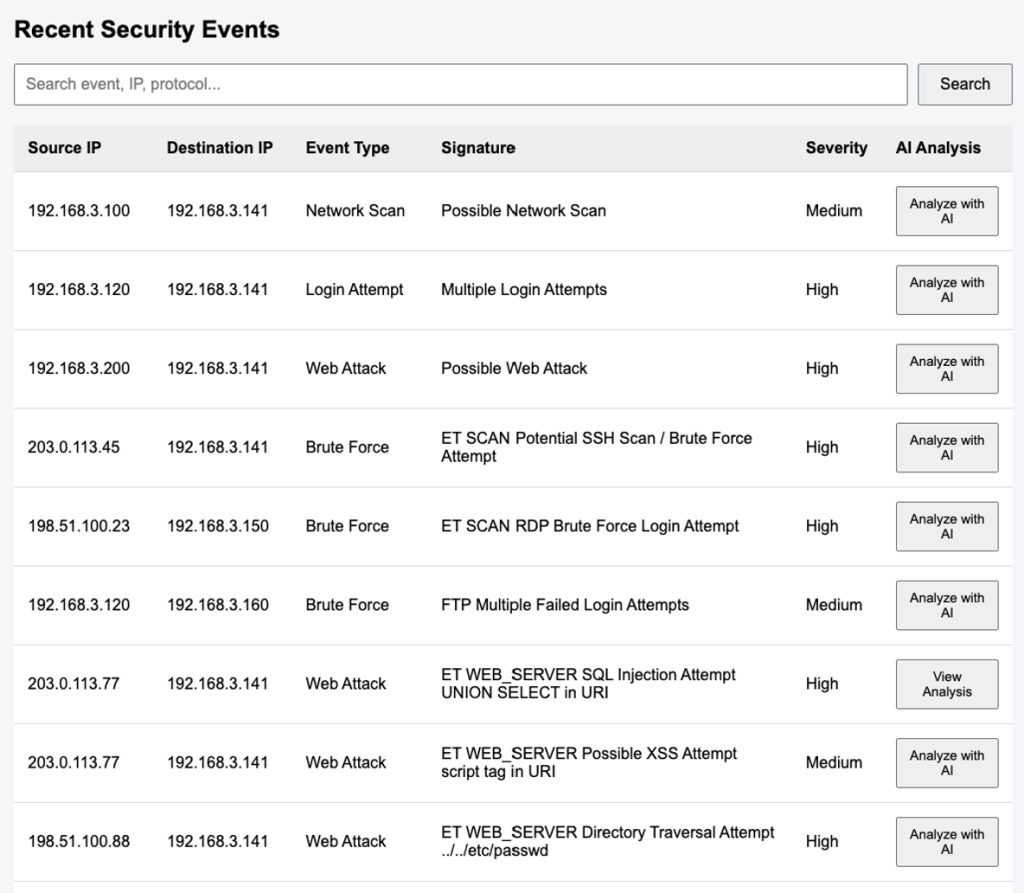Click the Network Scan event type cell
This screenshot has width=1024, height=893.
[x=355, y=210]
